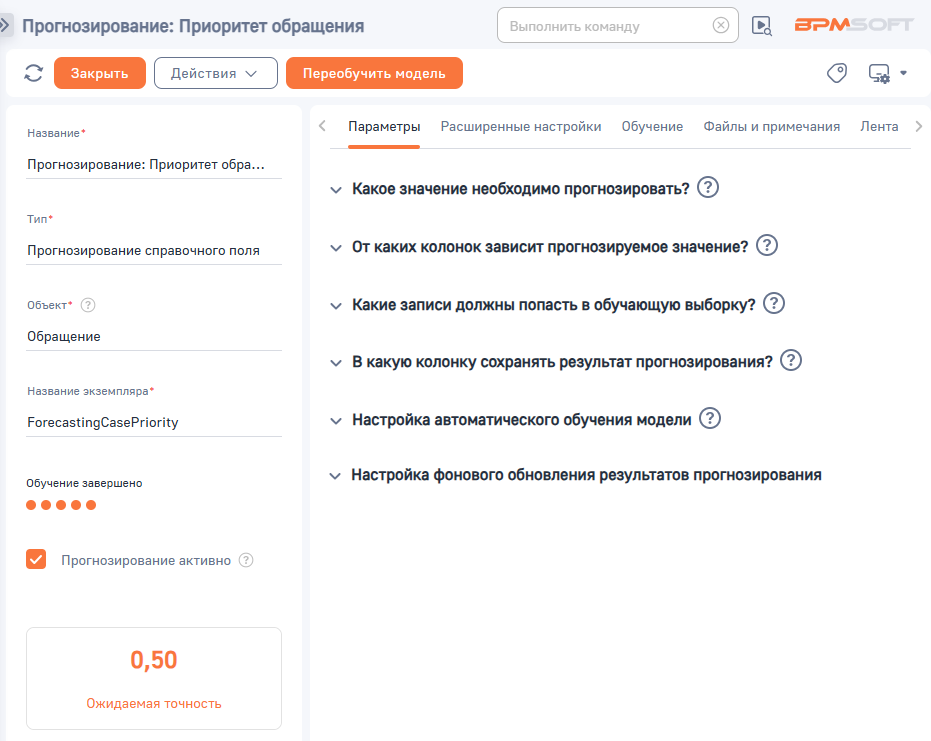Open the 'Действия' dropdown menu
The height and width of the screenshot is (741, 931).
click(215, 72)
